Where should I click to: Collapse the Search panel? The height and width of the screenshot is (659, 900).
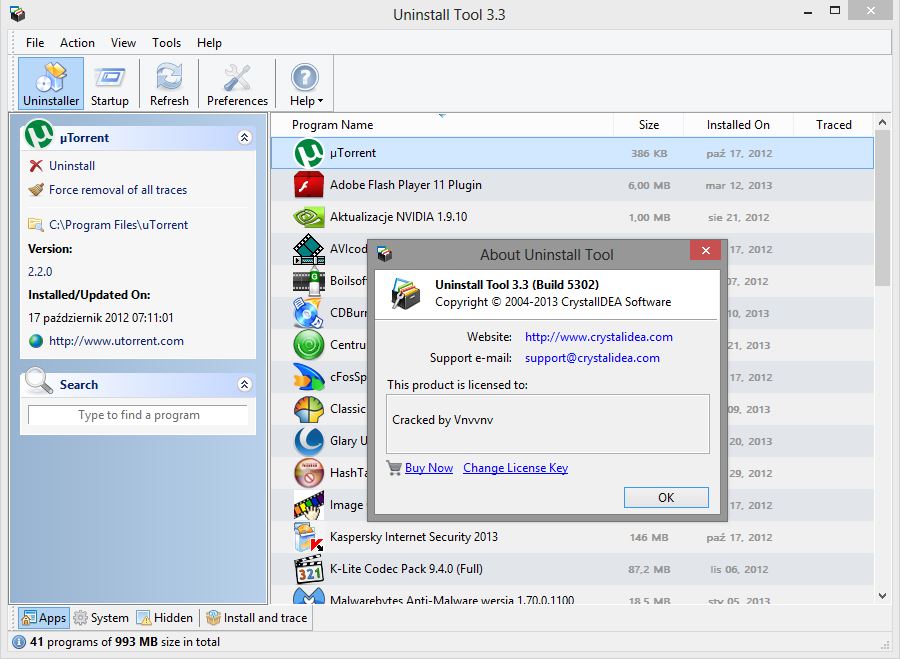(x=245, y=384)
